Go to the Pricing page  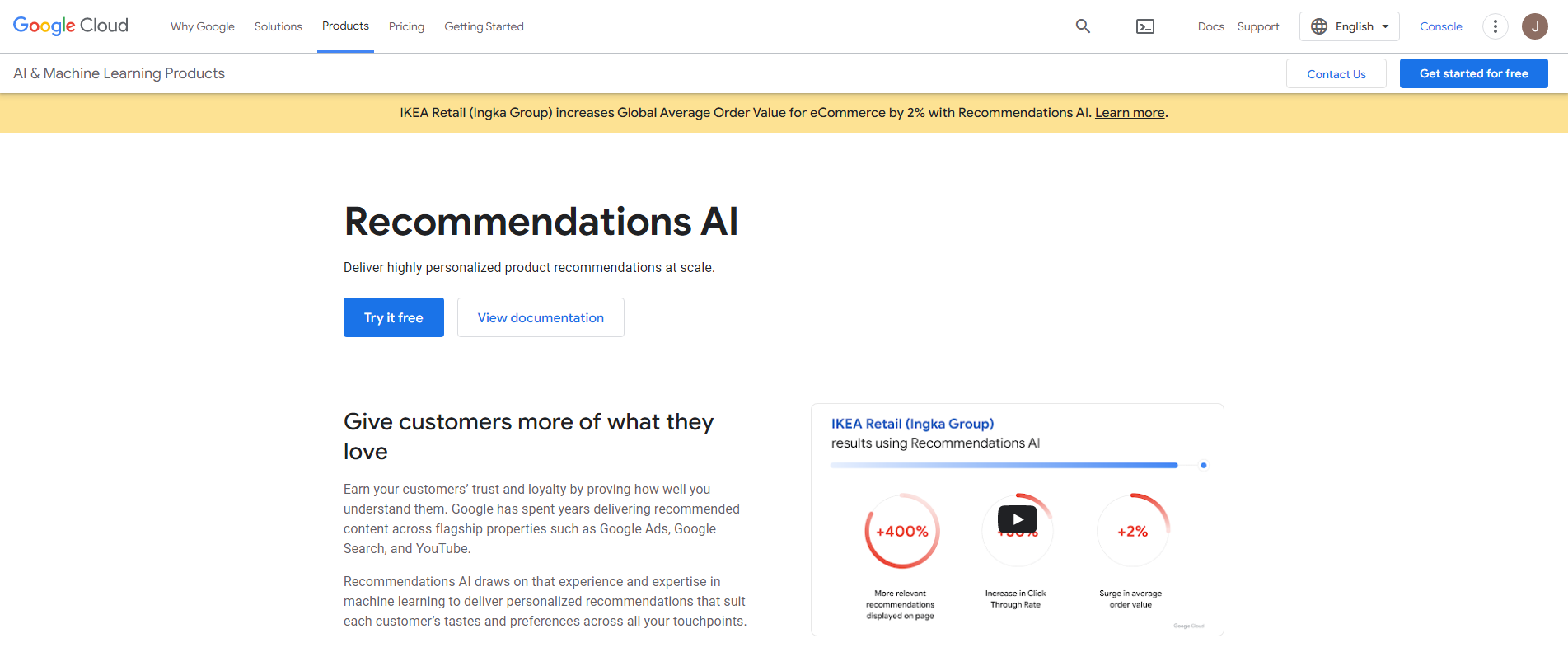[406, 26]
